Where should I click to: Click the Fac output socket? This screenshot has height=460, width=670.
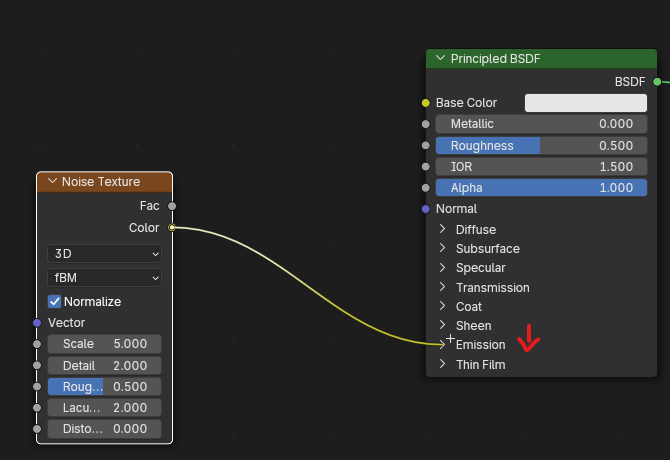(x=172, y=206)
